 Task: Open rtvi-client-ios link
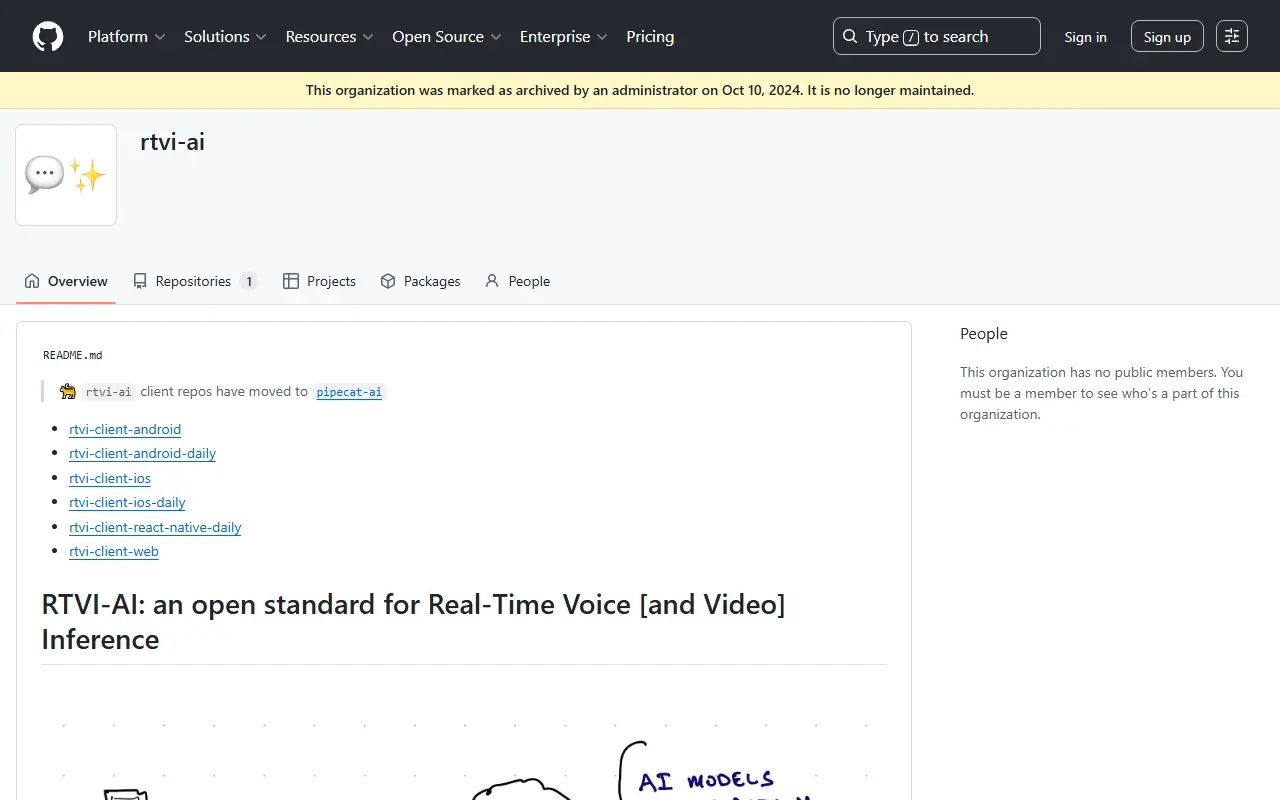pyautogui.click(x=110, y=478)
